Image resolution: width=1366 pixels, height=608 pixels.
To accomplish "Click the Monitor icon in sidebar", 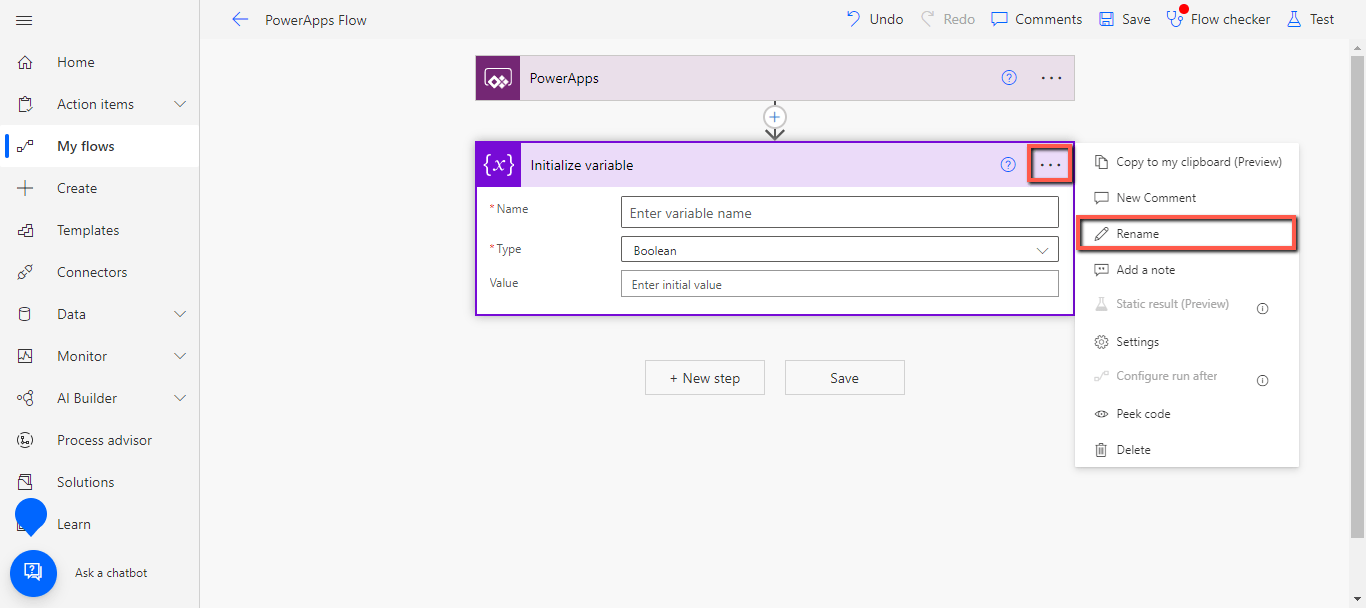I will (25, 356).
